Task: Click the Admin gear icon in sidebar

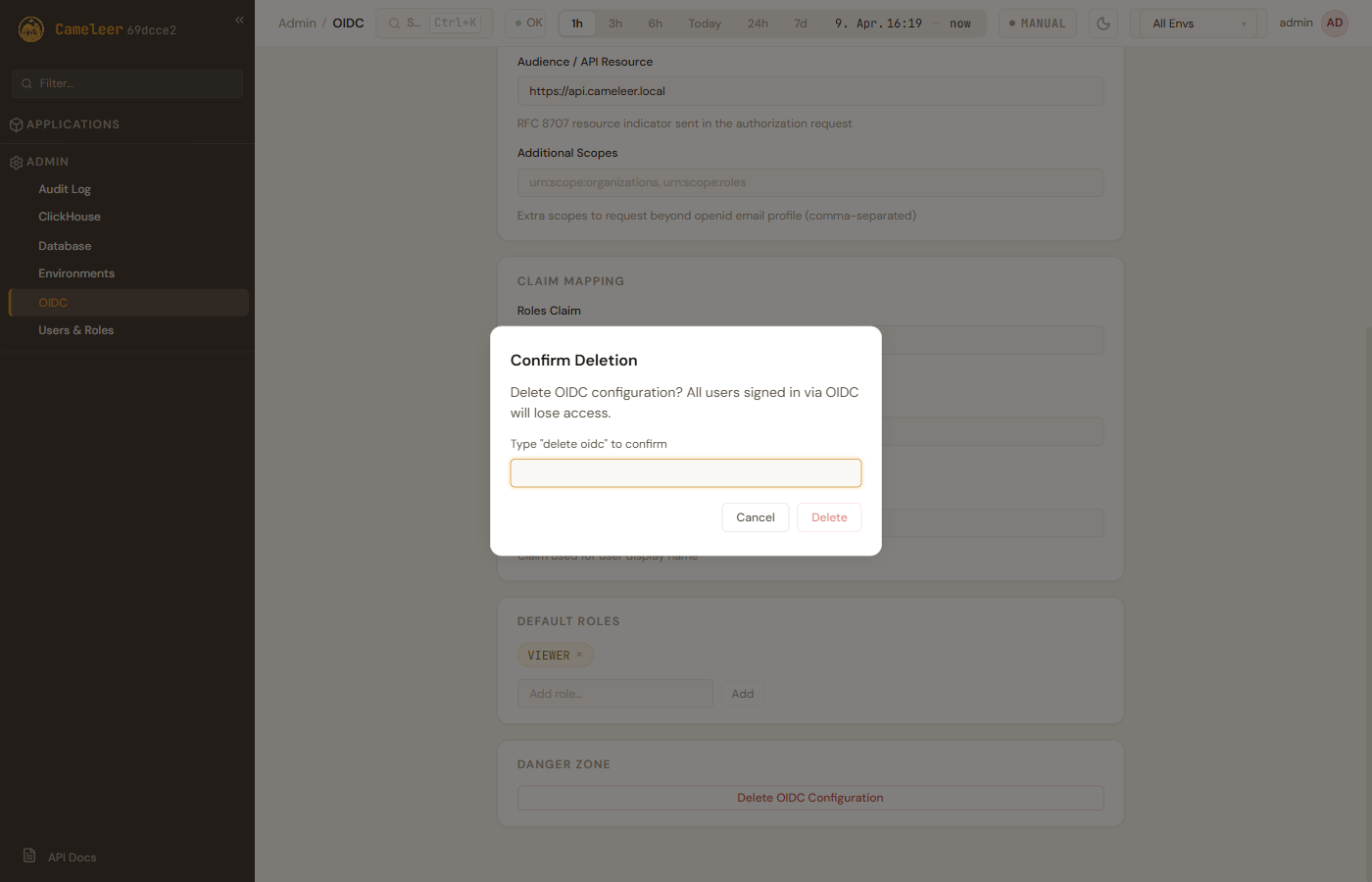Action: 16,163
